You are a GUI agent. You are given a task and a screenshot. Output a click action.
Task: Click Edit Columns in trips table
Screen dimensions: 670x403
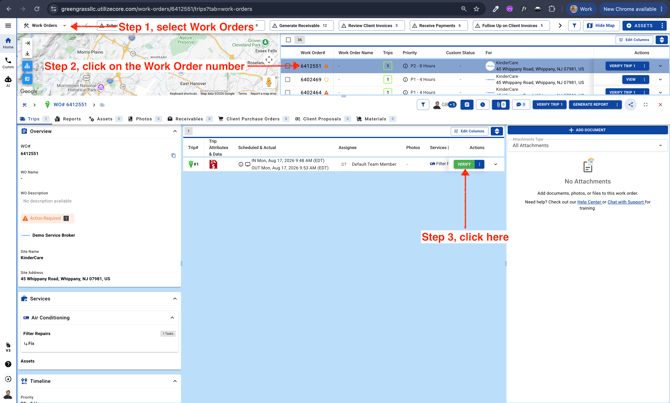(x=469, y=131)
